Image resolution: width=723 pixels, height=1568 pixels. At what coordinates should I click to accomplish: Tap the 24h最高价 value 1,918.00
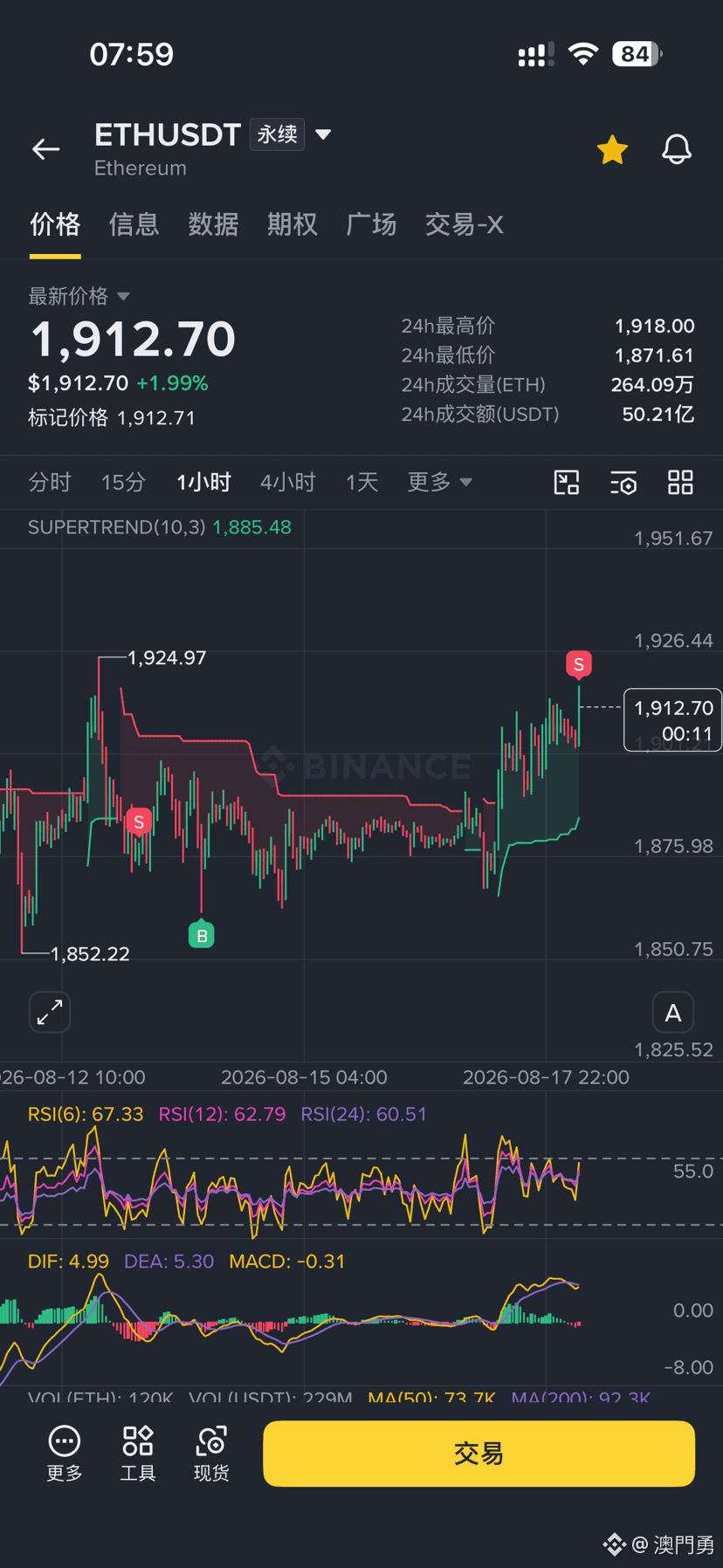(654, 326)
